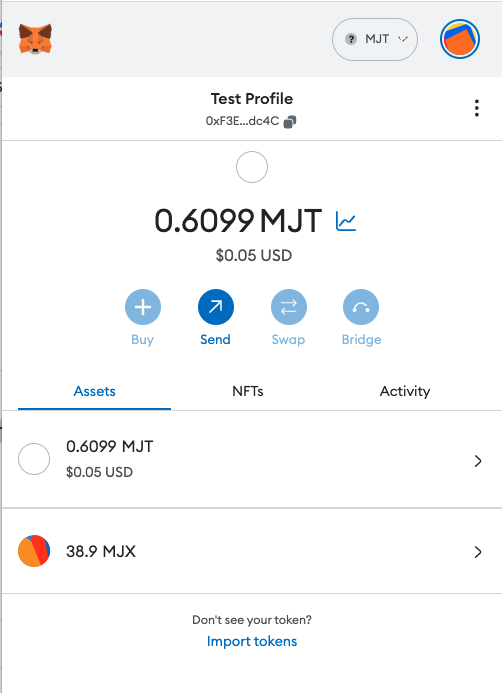Image resolution: width=502 pixels, height=693 pixels.
Task: Open the account avatar menu
Action: [x=460, y=39]
